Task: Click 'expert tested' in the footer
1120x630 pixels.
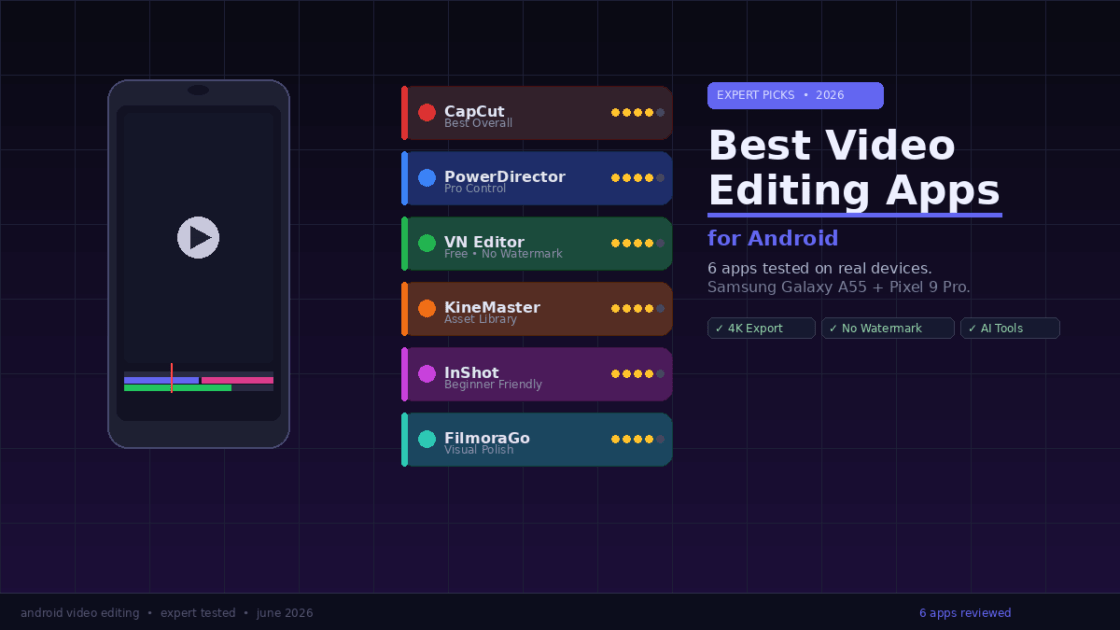Action: (x=198, y=613)
